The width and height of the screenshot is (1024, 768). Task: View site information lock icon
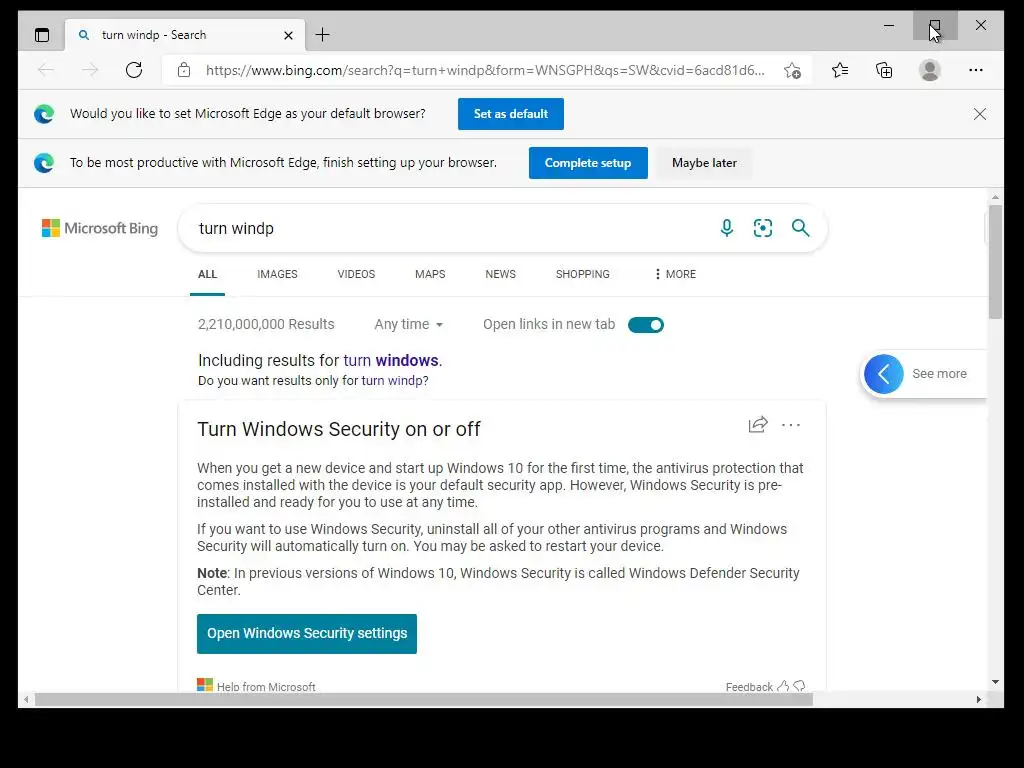tap(184, 70)
